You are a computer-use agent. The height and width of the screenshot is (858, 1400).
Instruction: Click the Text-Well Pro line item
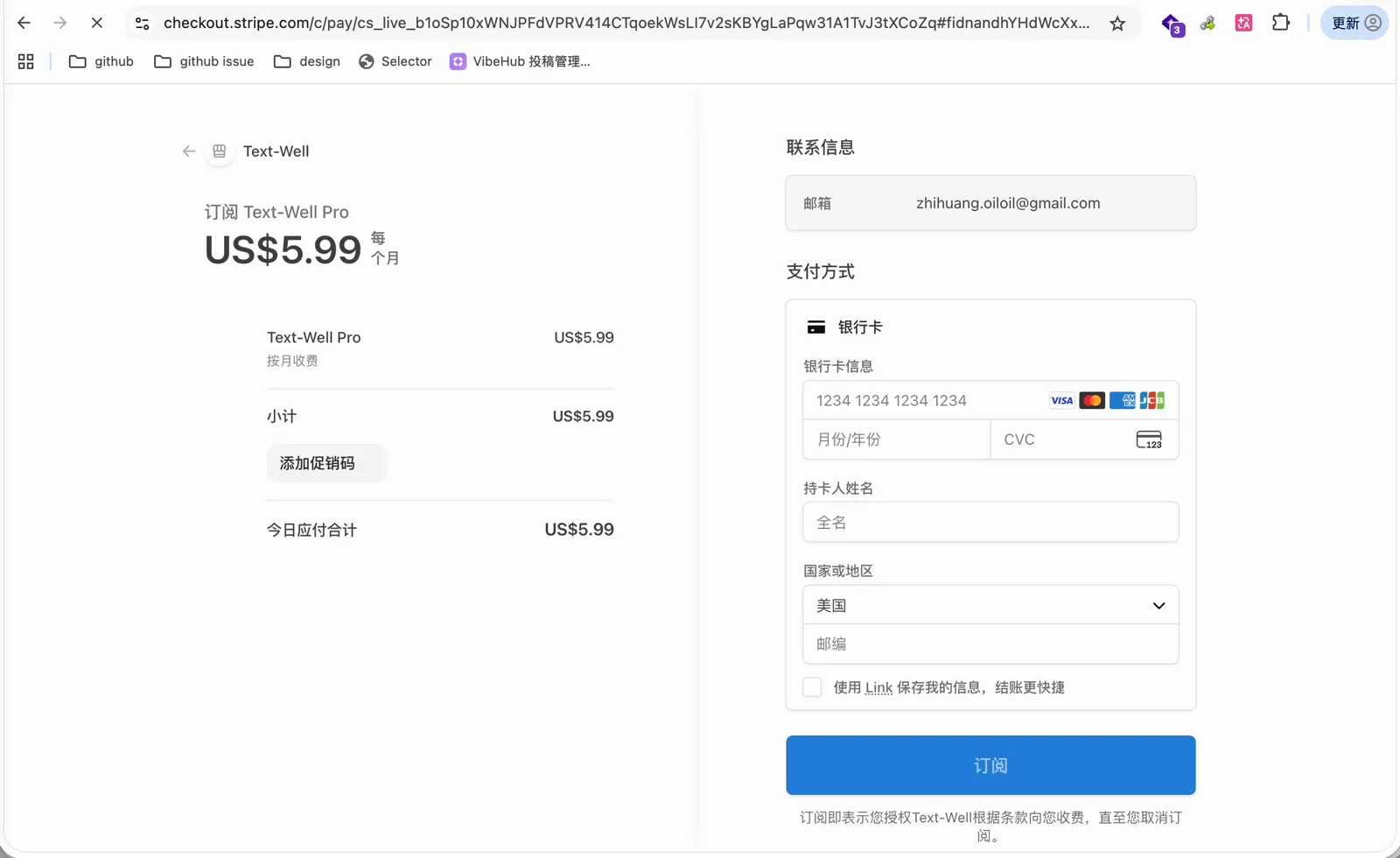(313, 337)
